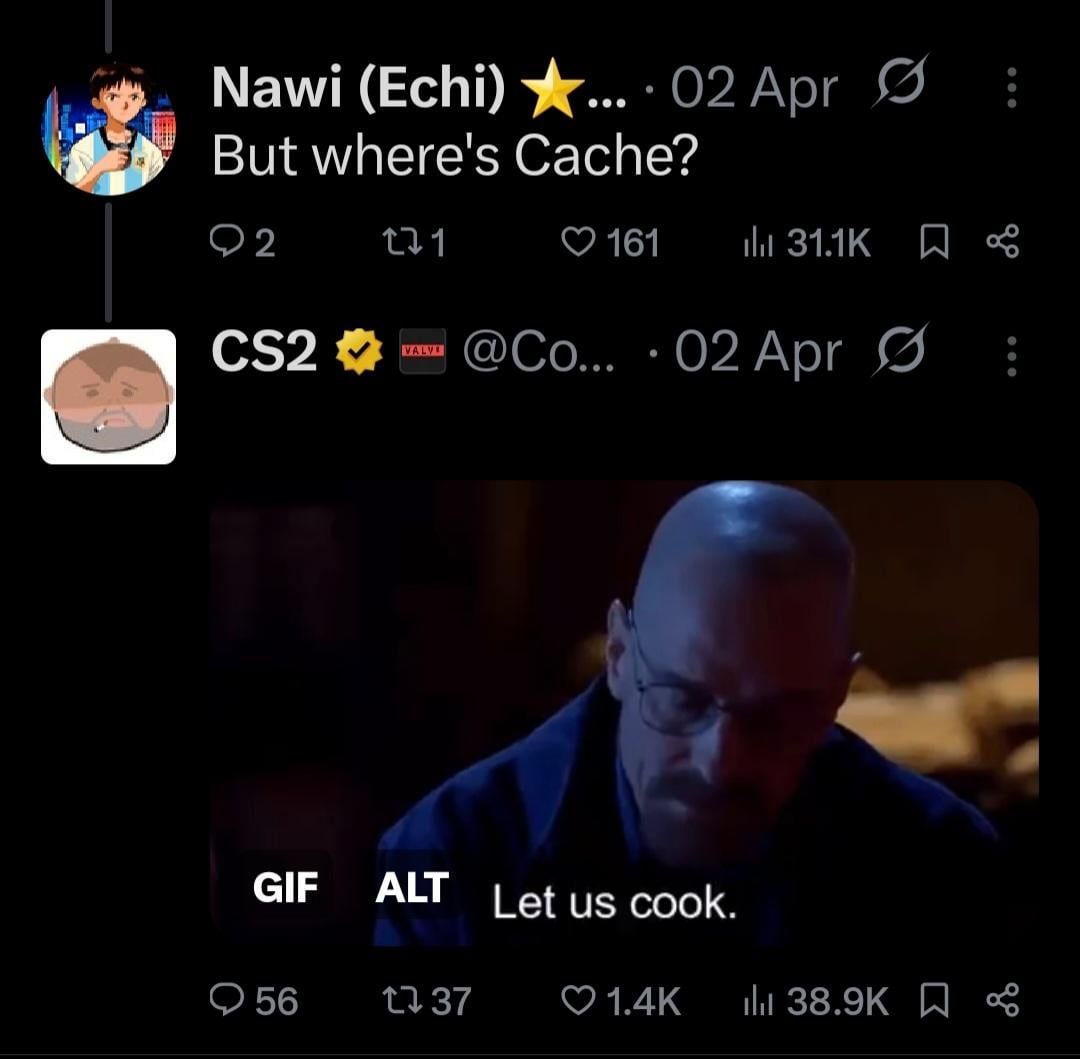Open more options on Nawi's tweet
The width and height of the screenshot is (1080, 1059).
click(1011, 87)
